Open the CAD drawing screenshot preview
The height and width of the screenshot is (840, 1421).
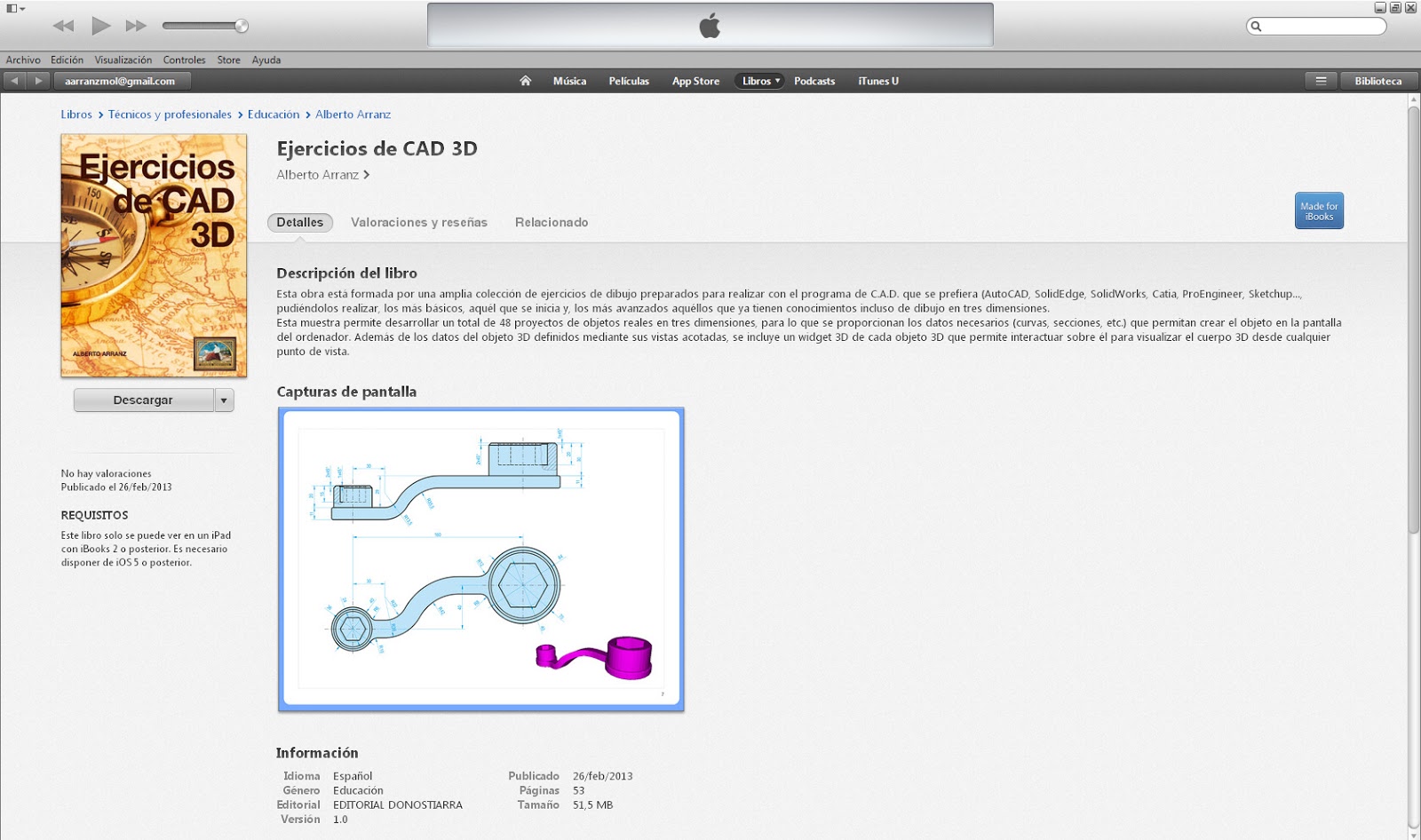pos(481,559)
